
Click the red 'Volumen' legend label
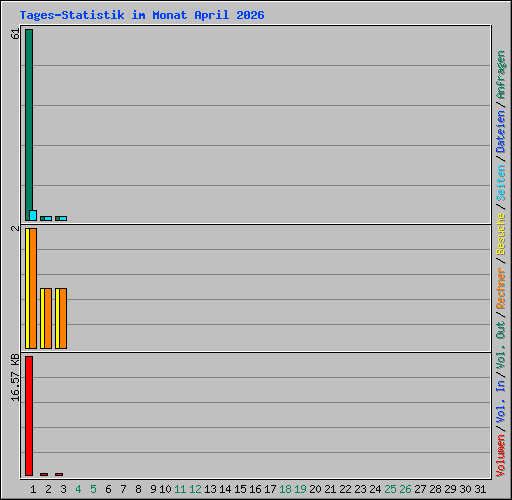click(x=501, y=456)
